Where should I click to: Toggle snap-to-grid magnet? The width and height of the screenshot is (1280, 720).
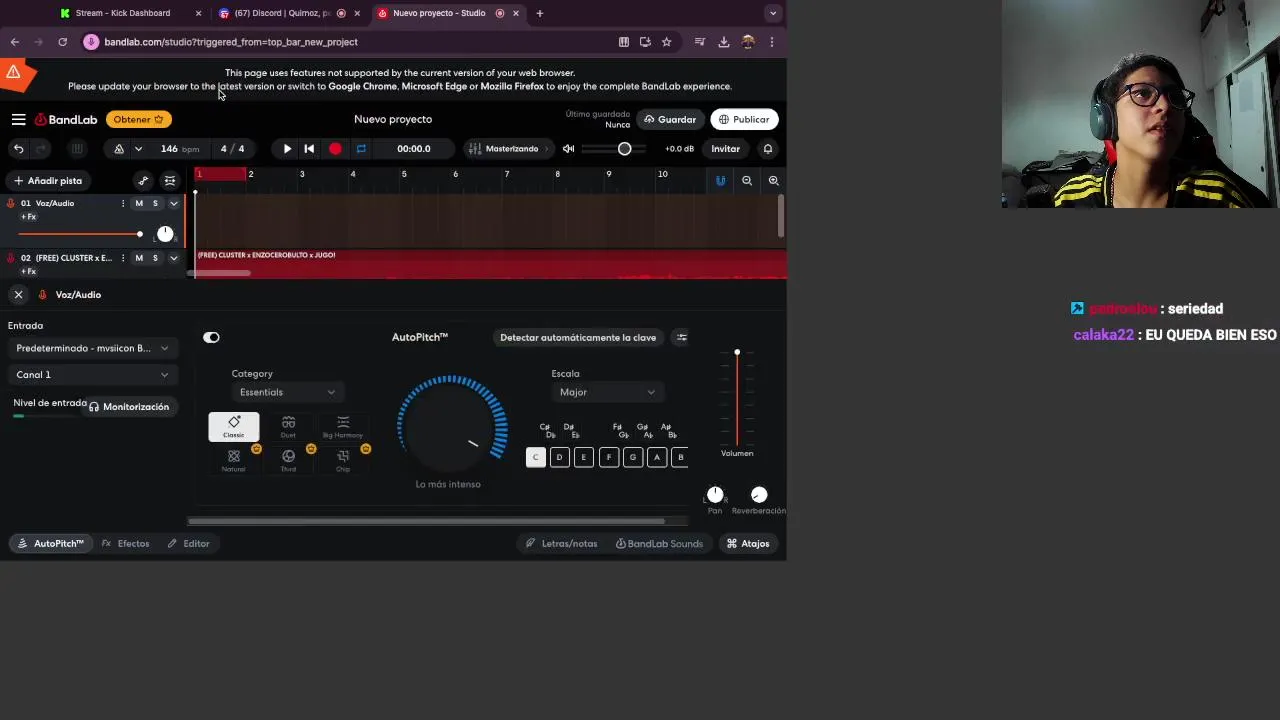point(720,181)
